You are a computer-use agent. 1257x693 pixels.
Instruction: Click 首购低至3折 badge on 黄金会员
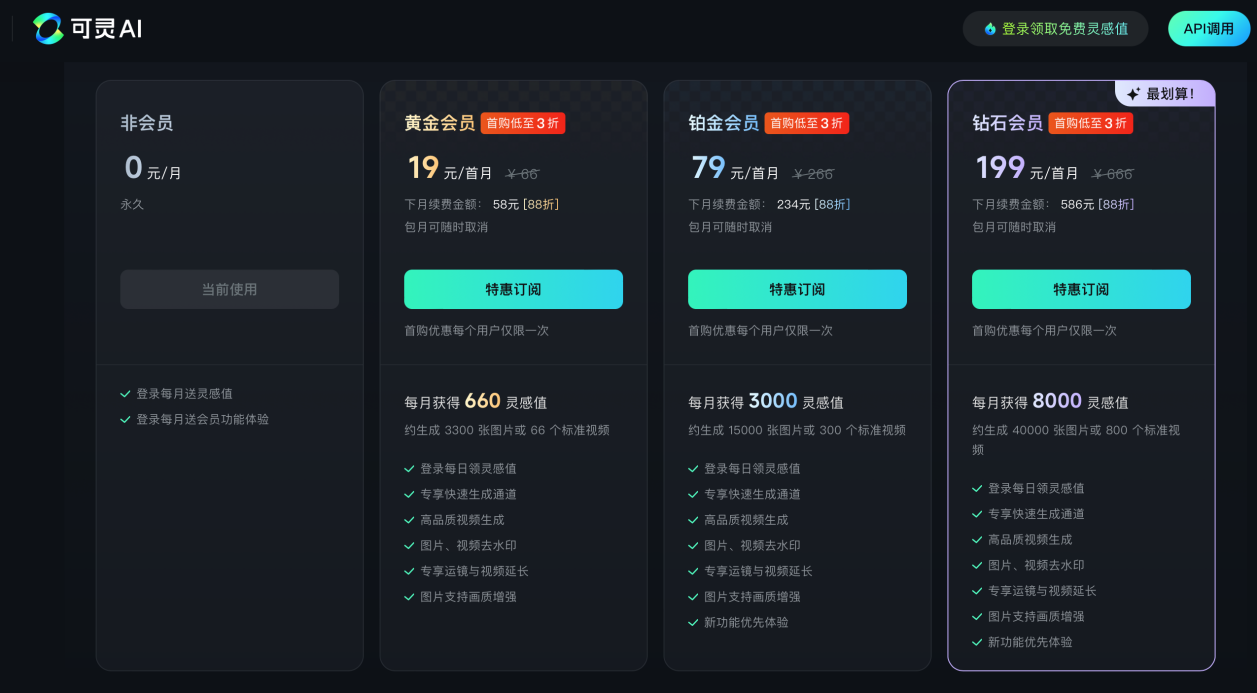coord(523,123)
